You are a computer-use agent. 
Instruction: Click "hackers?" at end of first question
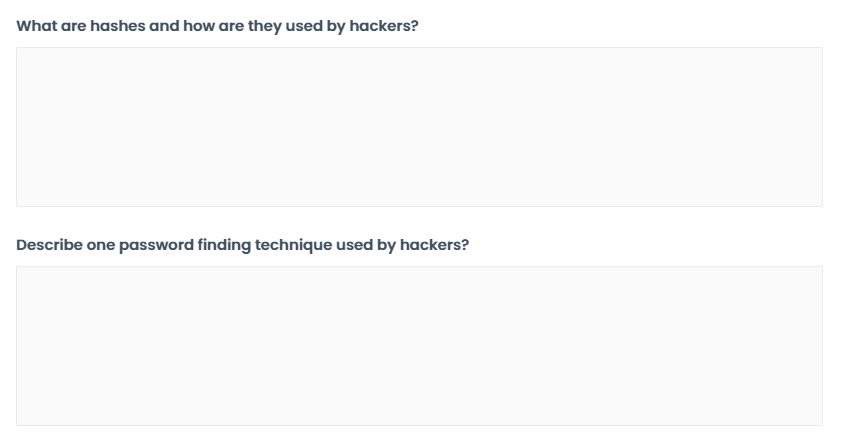pos(388,25)
